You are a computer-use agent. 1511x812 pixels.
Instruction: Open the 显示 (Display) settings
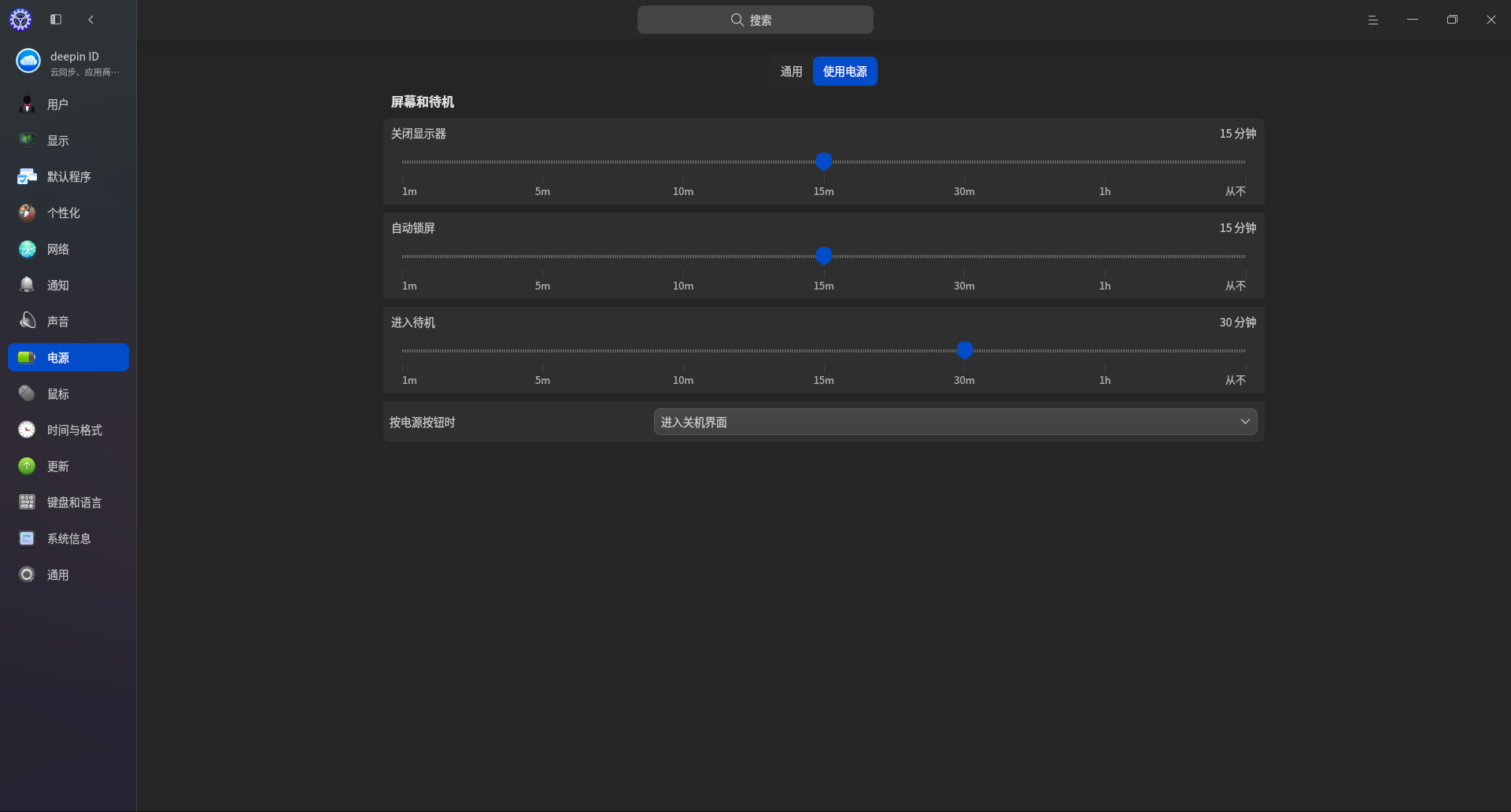(x=68, y=141)
